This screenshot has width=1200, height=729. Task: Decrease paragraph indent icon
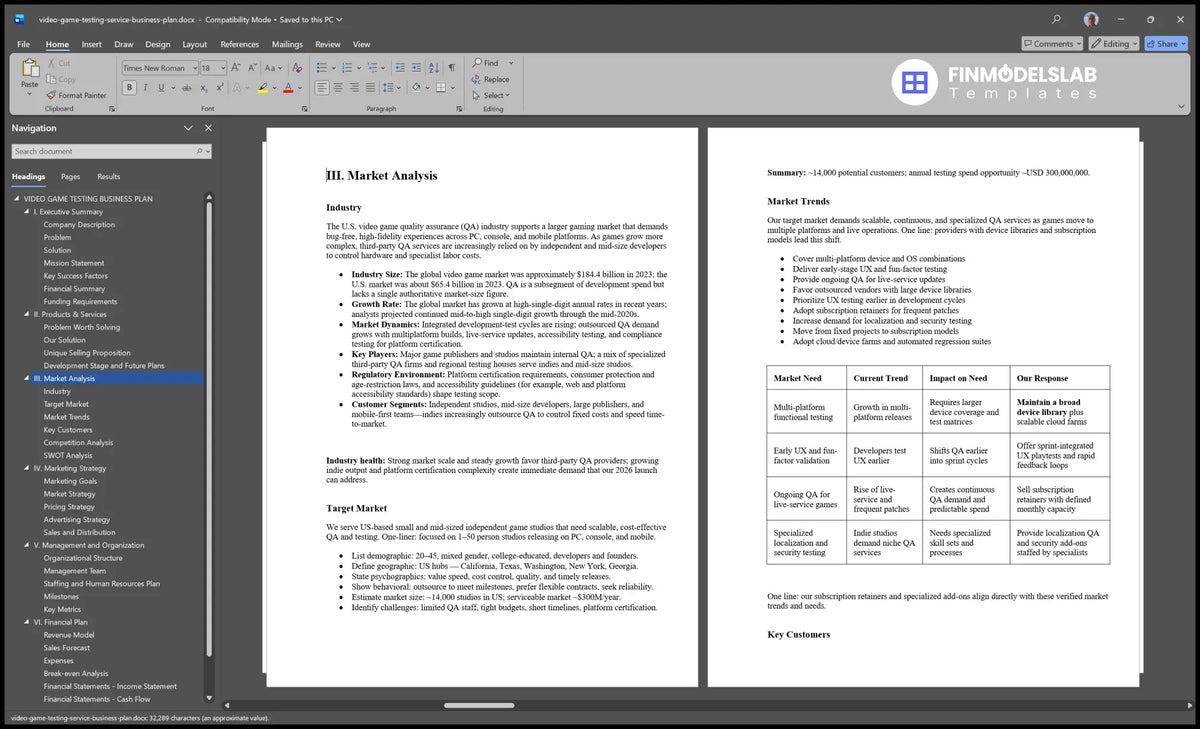pyautogui.click(x=401, y=68)
